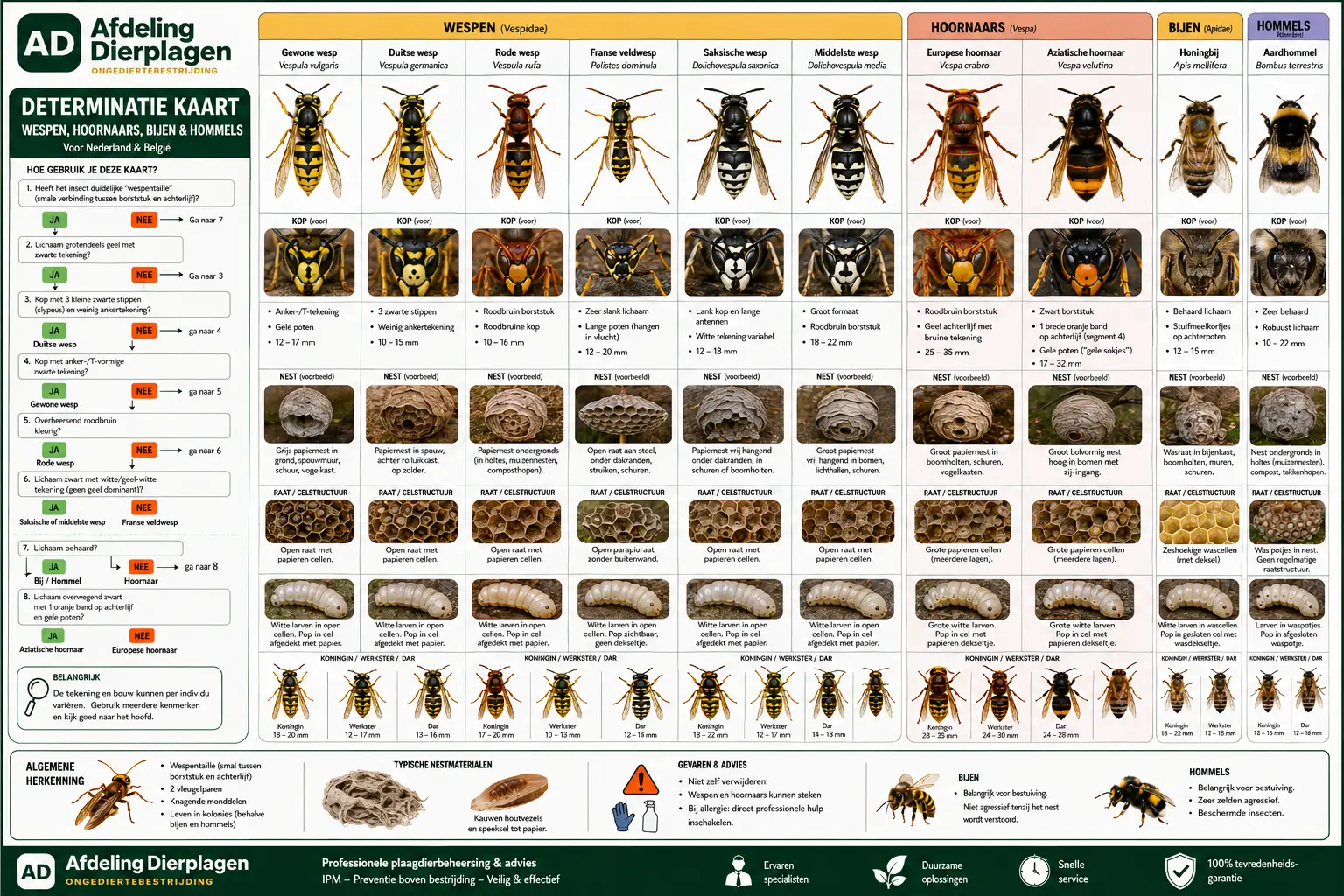Click the Honingbij honeycomb cell structure image
The image size is (1344, 896).
(x=1199, y=522)
